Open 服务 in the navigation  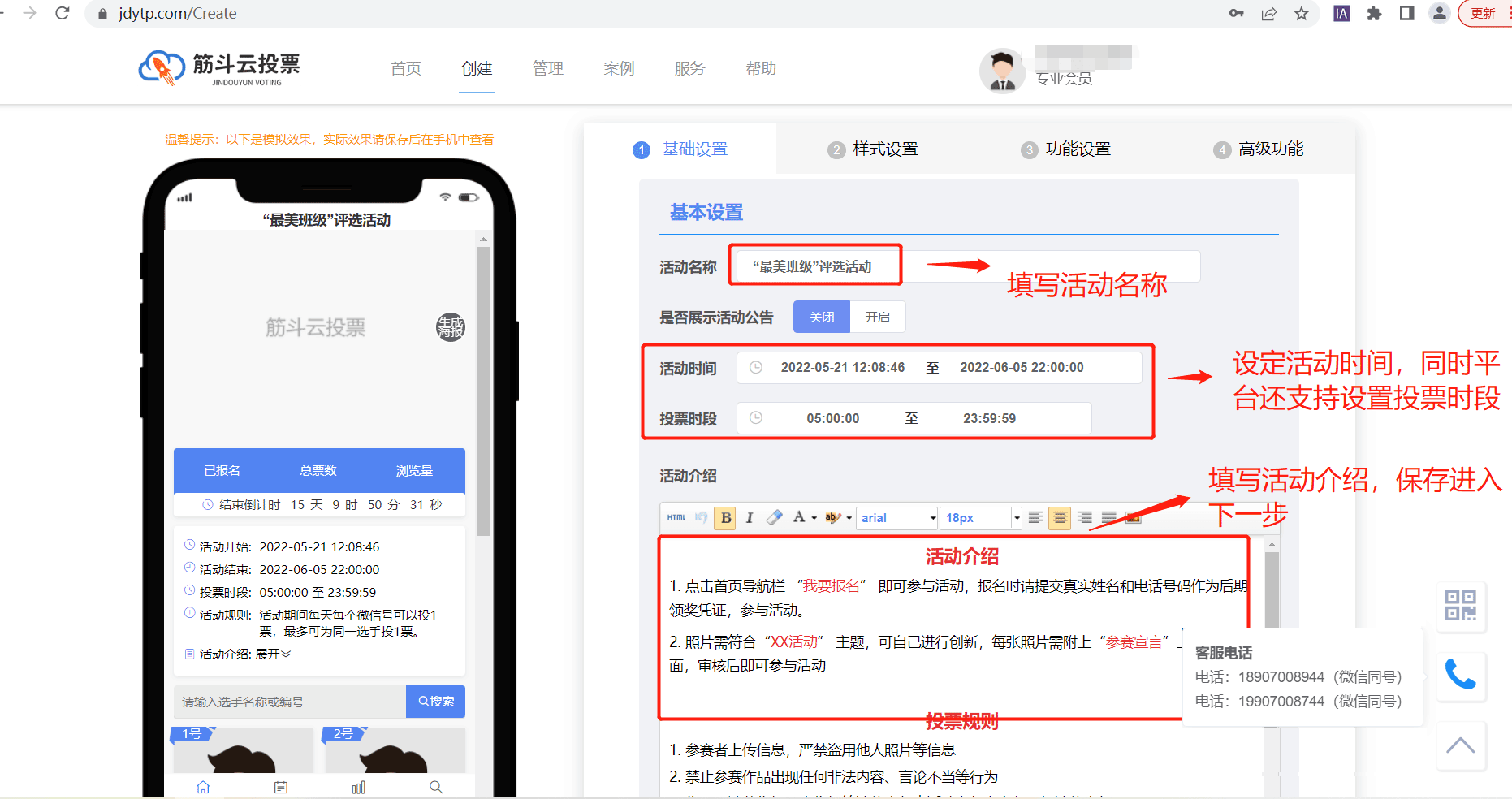click(689, 69)
